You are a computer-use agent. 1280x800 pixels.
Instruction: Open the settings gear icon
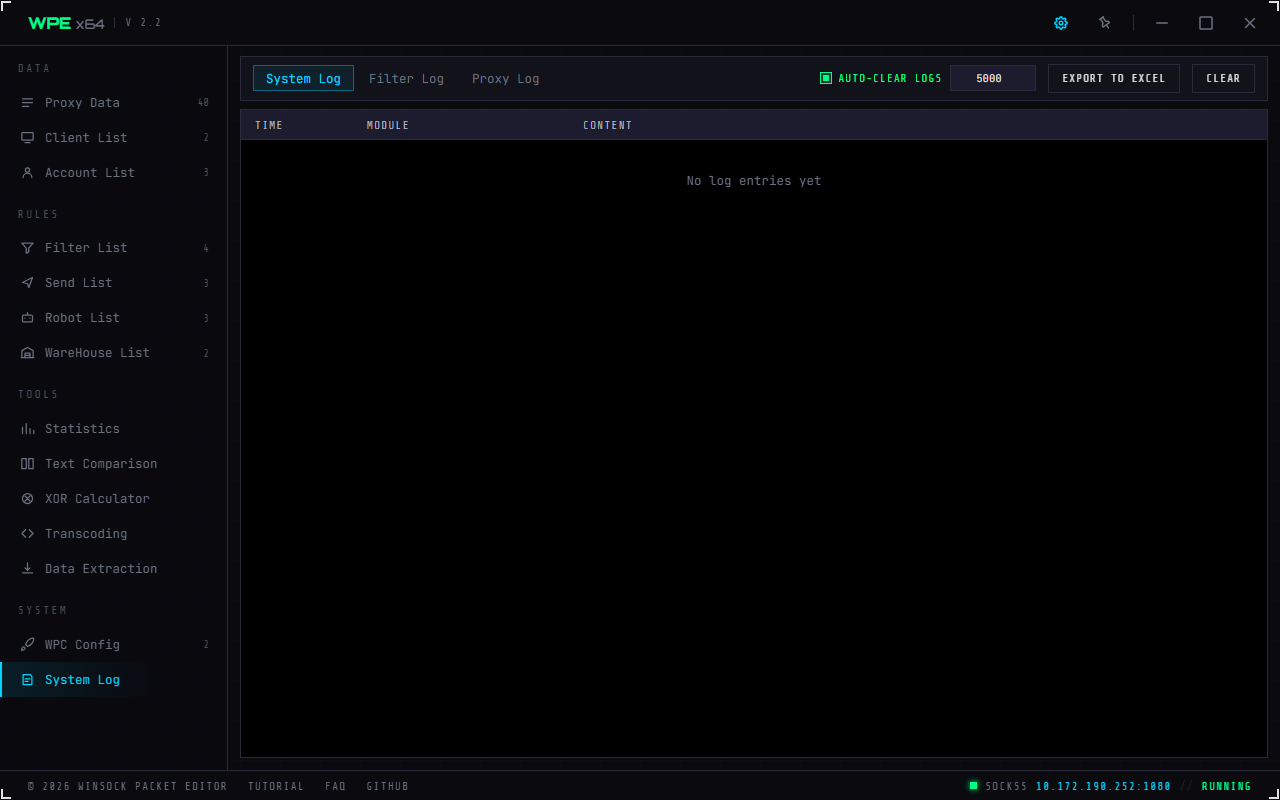(x=1061, y=23)
